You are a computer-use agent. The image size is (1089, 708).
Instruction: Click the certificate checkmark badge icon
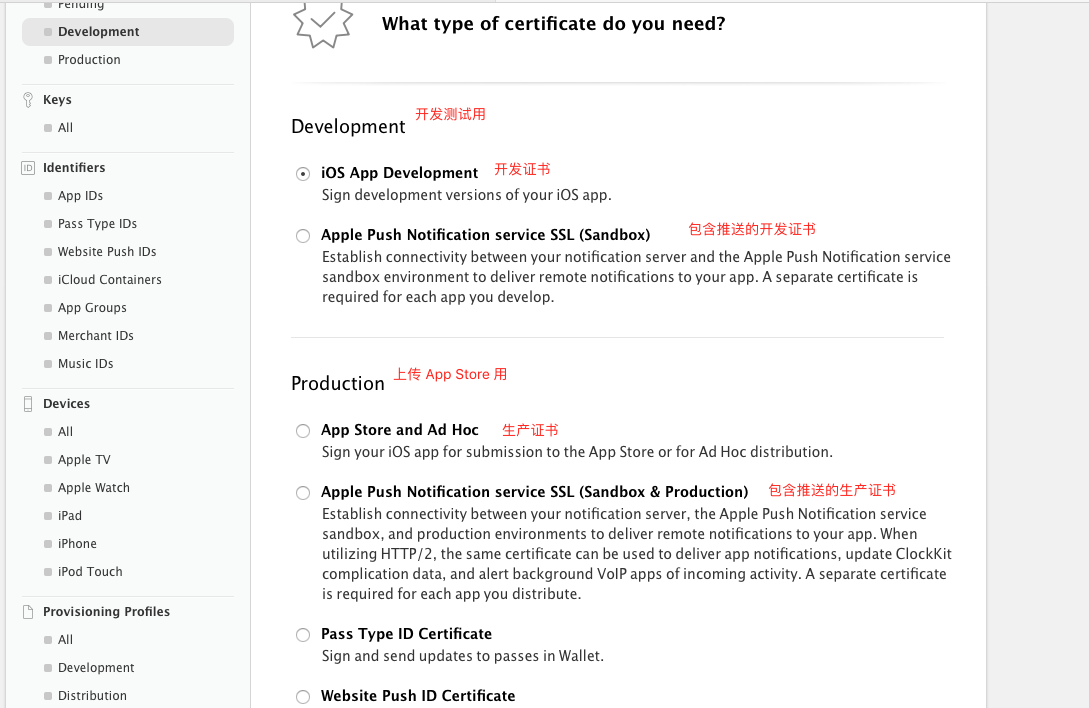point(322,23)
